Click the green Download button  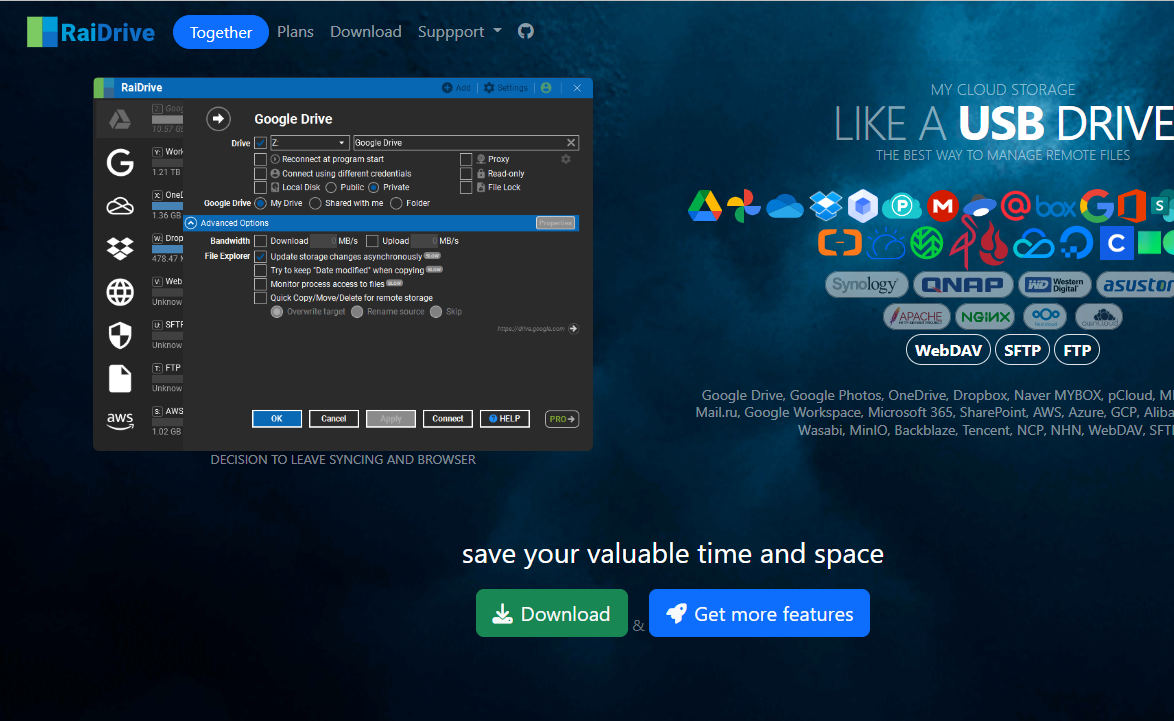[x=552, y=613]
